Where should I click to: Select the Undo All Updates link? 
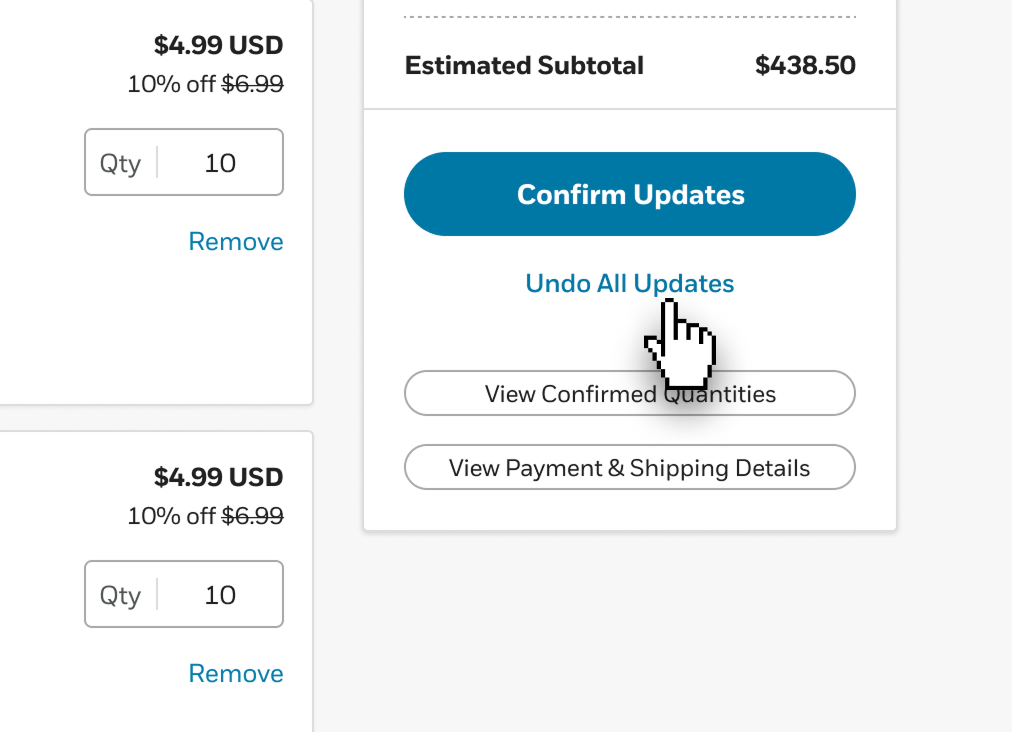tap(630, 283)
